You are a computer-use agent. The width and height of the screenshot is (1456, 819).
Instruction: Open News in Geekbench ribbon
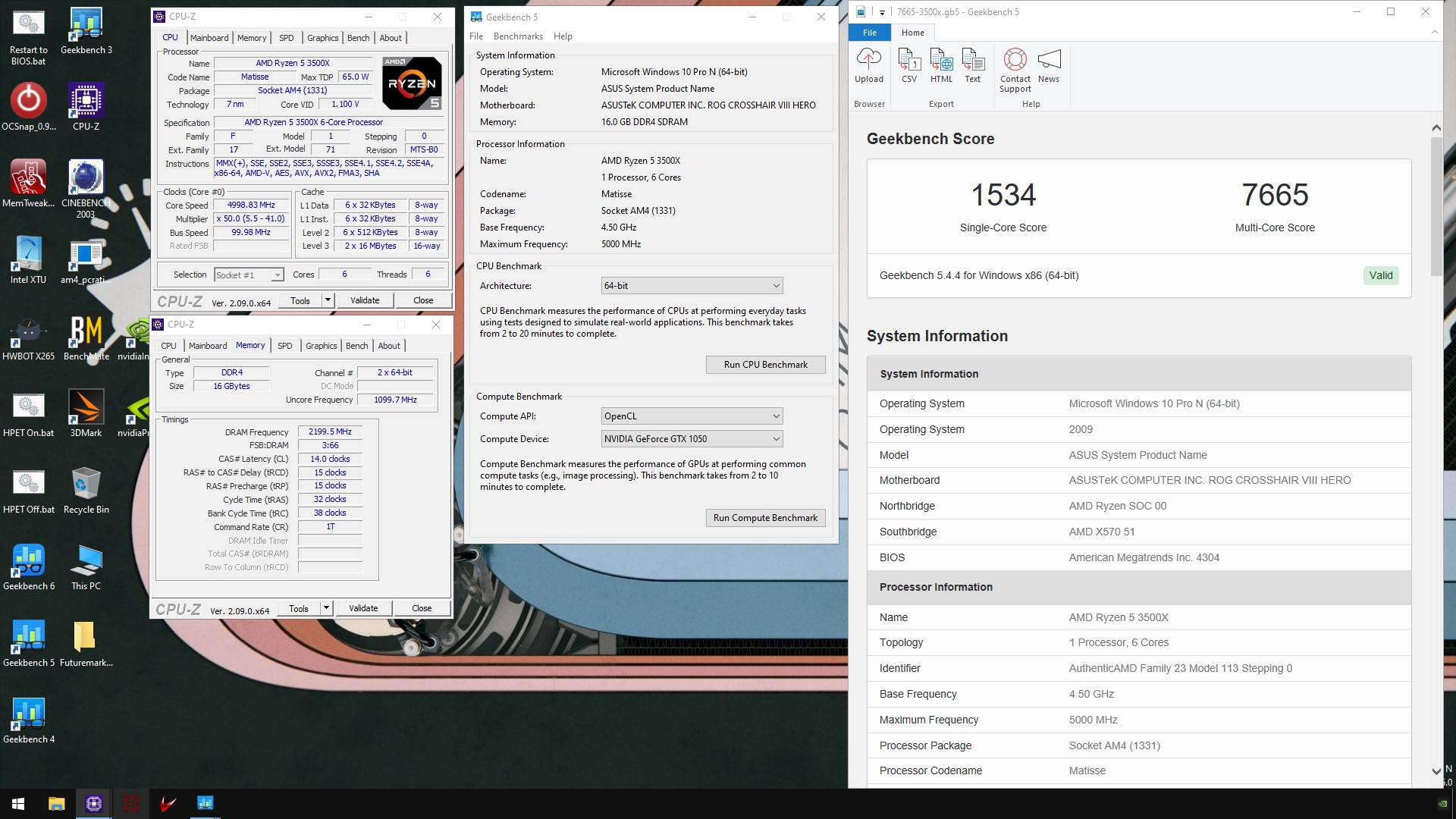pyautogui.click(x=1049, y=65)
